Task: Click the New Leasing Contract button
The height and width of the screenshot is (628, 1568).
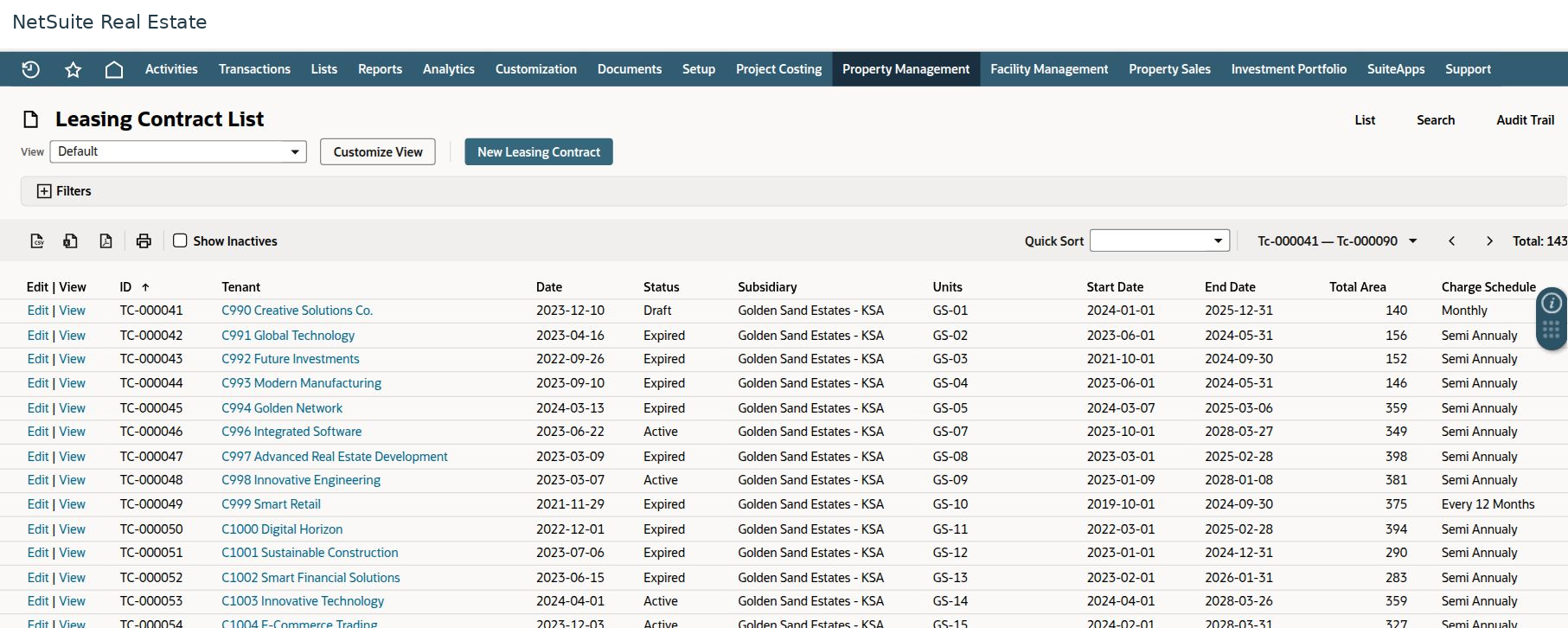Action: [539, 152]
